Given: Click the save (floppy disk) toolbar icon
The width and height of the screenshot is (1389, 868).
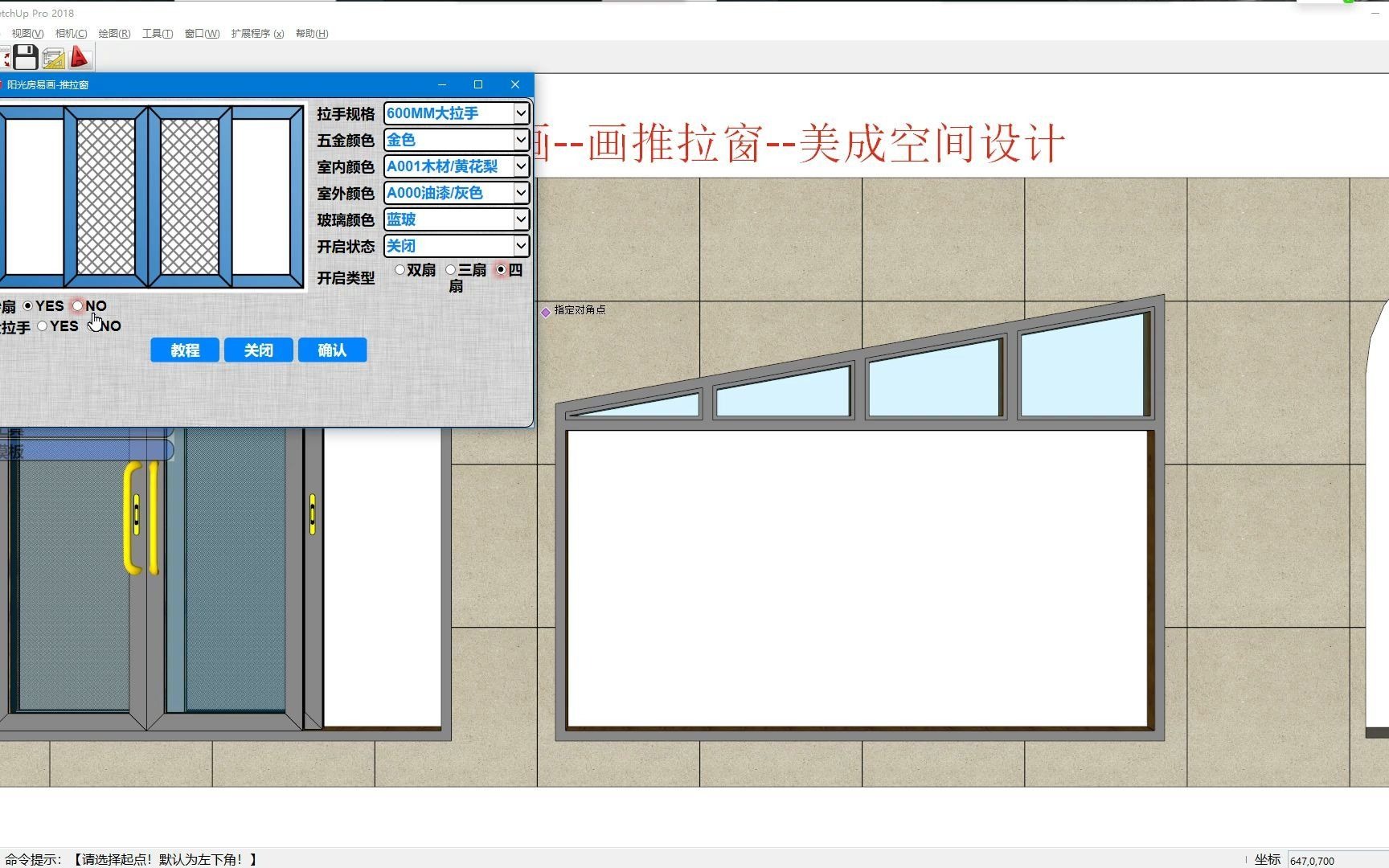Looking at the screenshot, I should pos(25,56).
